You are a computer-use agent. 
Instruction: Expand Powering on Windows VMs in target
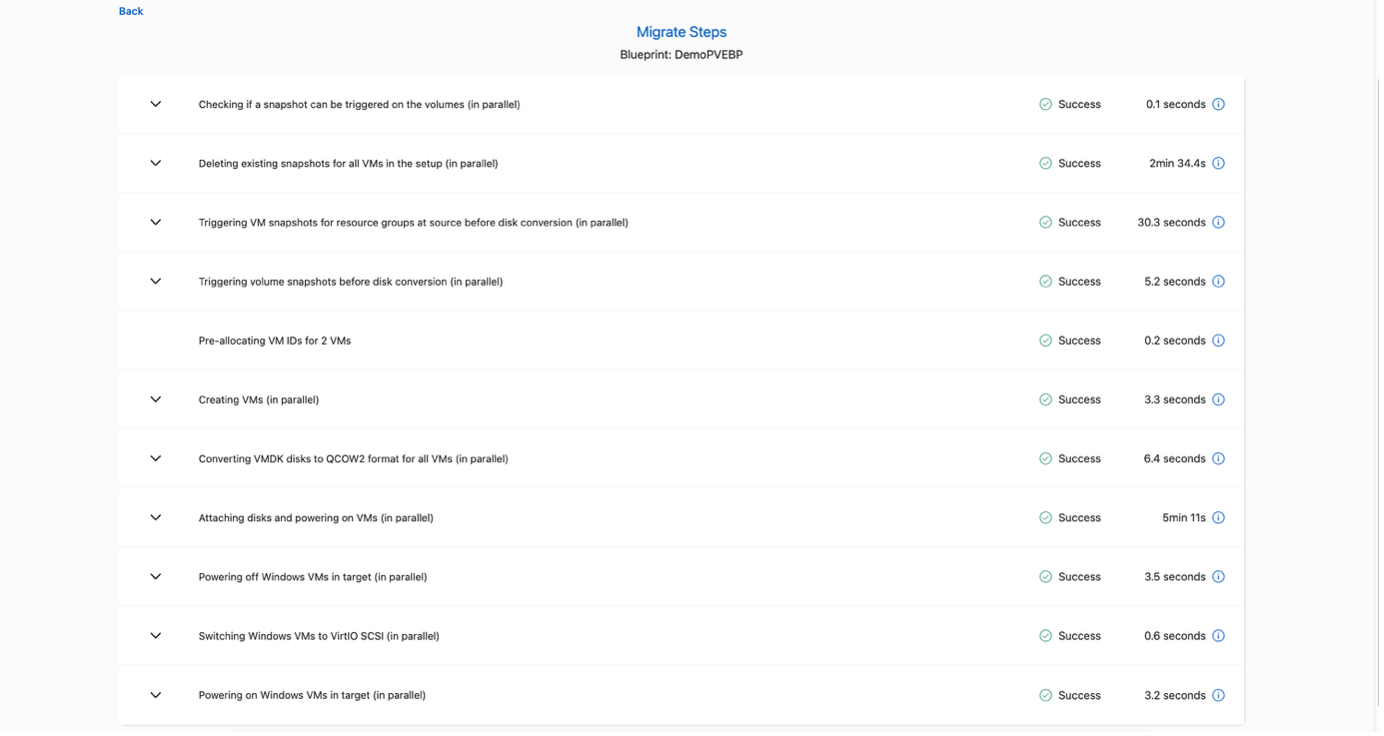[156, 695]
